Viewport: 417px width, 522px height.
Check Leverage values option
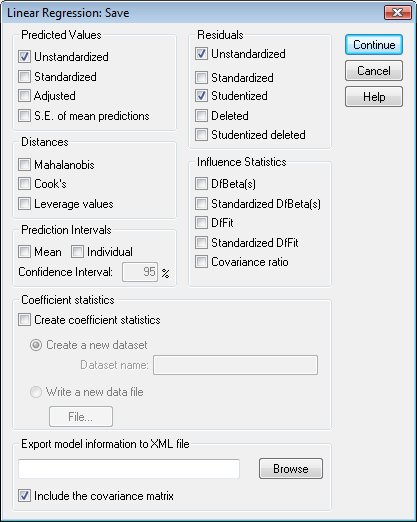click(24, 204)
